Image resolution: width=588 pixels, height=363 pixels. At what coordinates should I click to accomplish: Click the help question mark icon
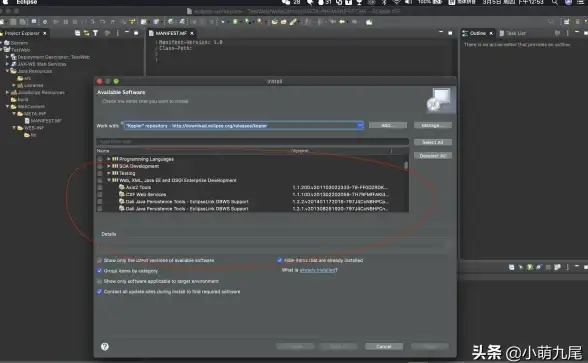tap(105, 346)
